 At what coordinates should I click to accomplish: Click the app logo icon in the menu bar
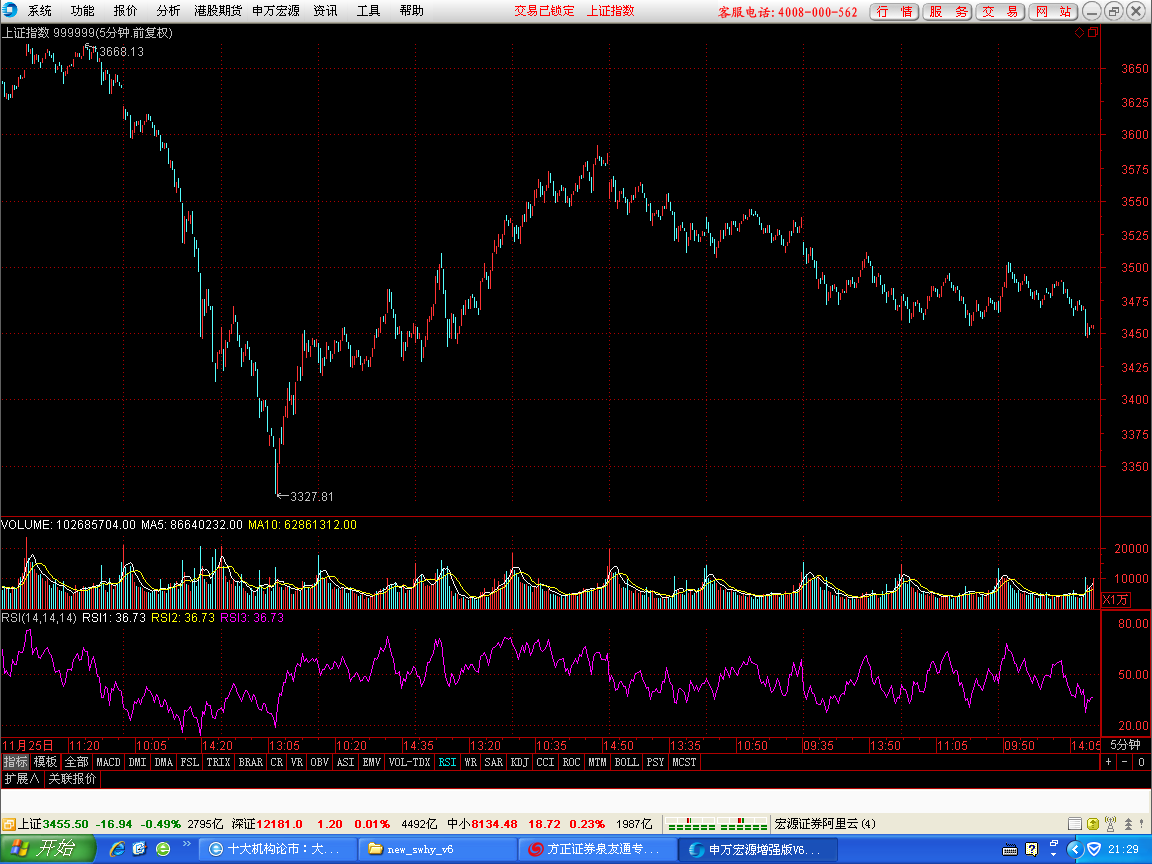pyautogui.click(x=10, y=10)
